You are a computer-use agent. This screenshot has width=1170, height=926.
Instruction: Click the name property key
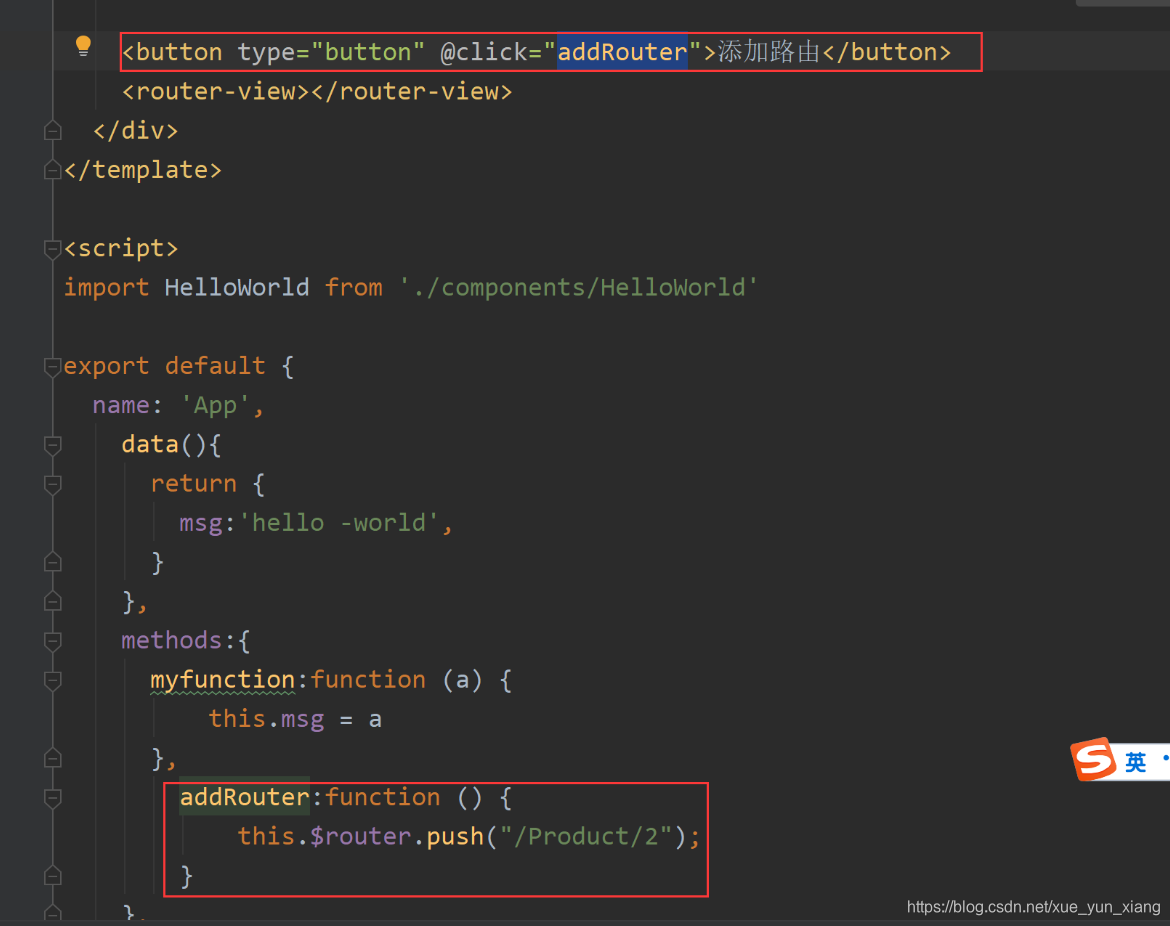[x=121, y=405]
